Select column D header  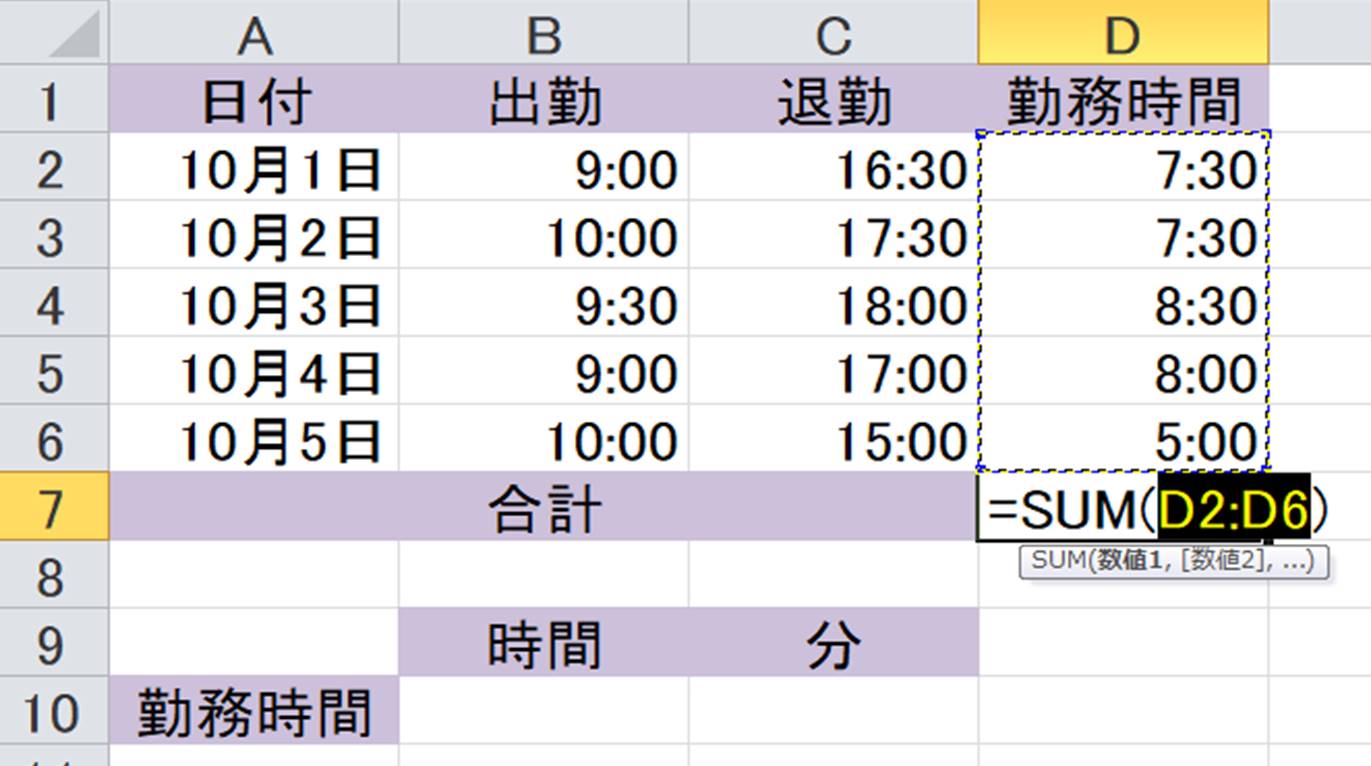1122,36
